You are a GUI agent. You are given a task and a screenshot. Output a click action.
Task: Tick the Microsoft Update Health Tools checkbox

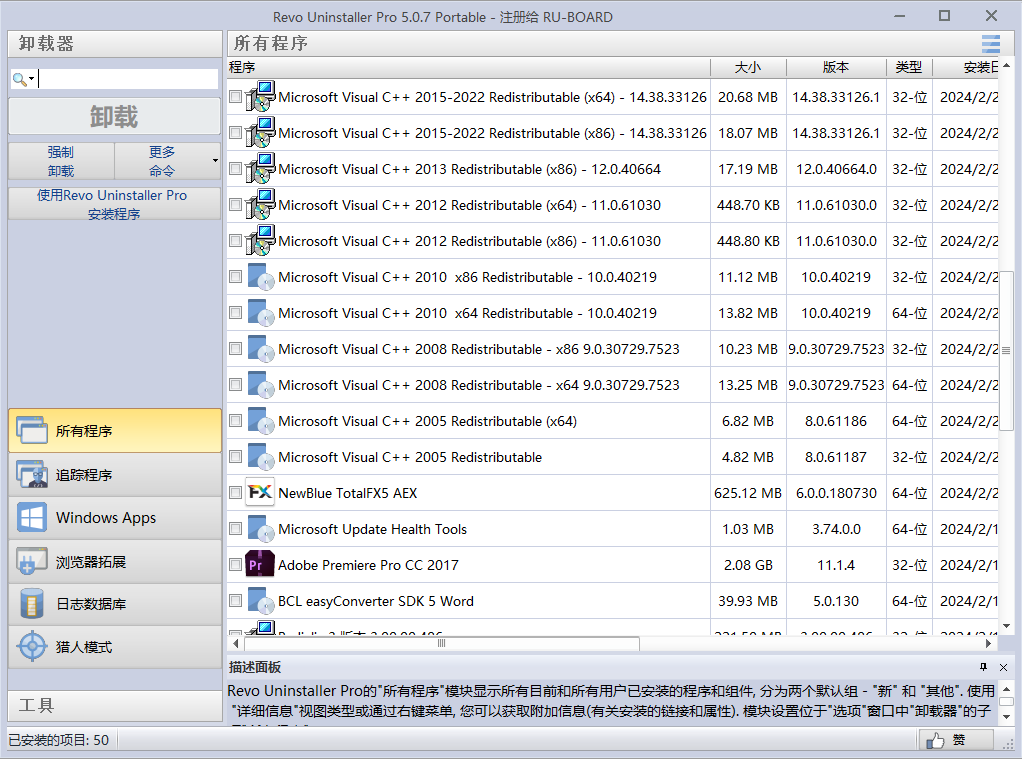tap(235, 529)
